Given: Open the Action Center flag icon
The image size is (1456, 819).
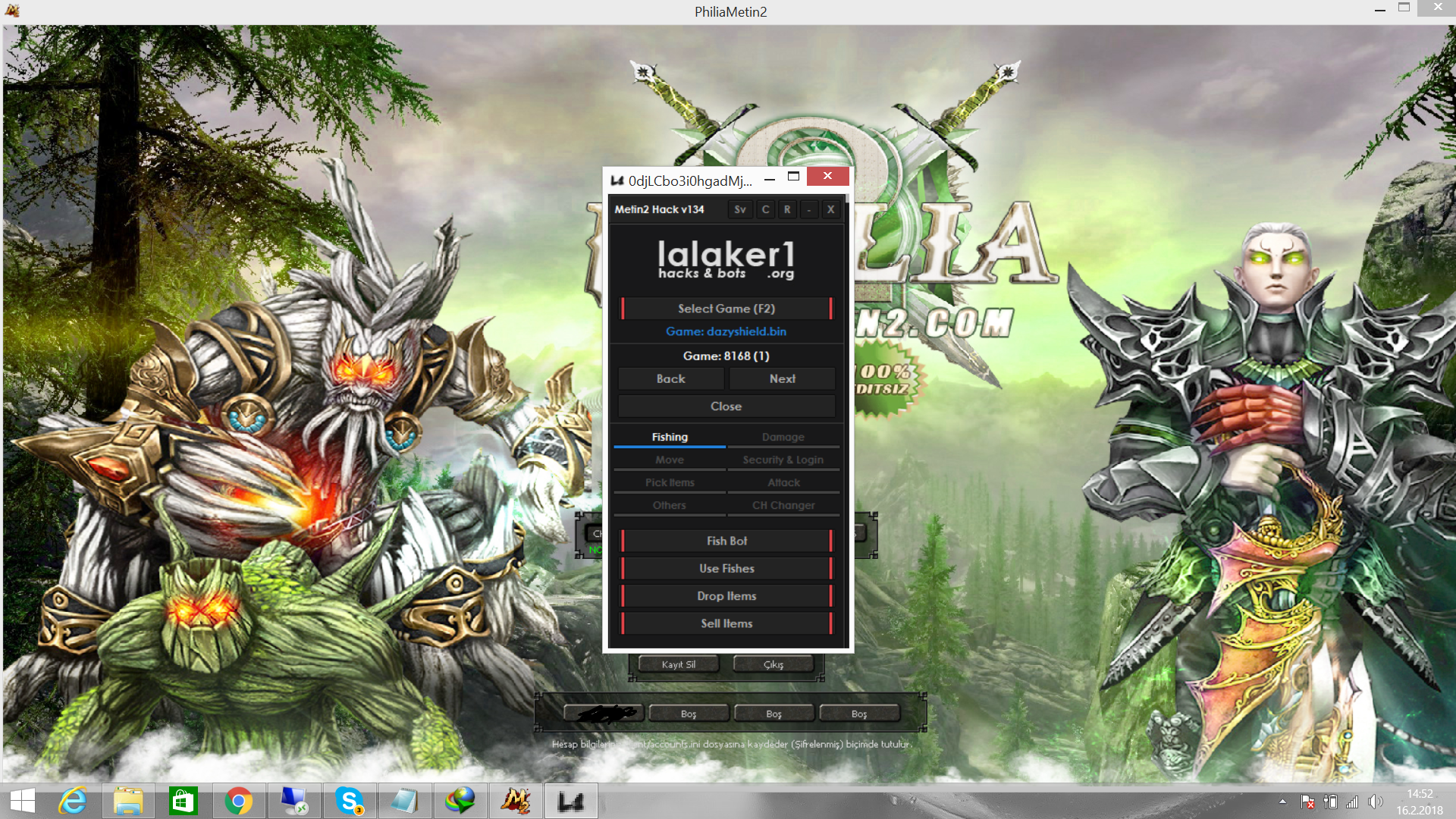Looking at the screenshot, I should [x=1307, y=802].
